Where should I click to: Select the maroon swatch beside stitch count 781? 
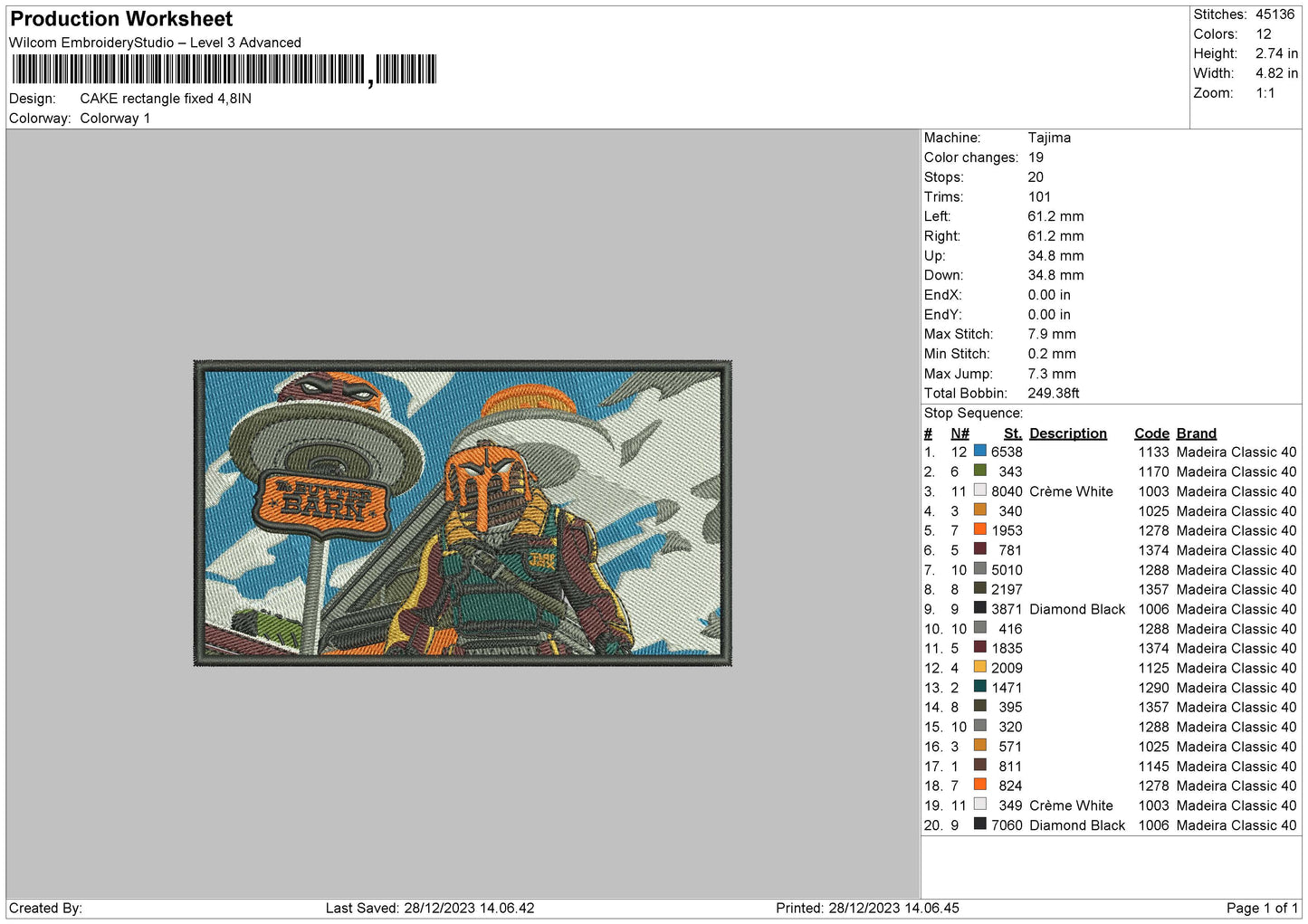[x=979, y=549]
